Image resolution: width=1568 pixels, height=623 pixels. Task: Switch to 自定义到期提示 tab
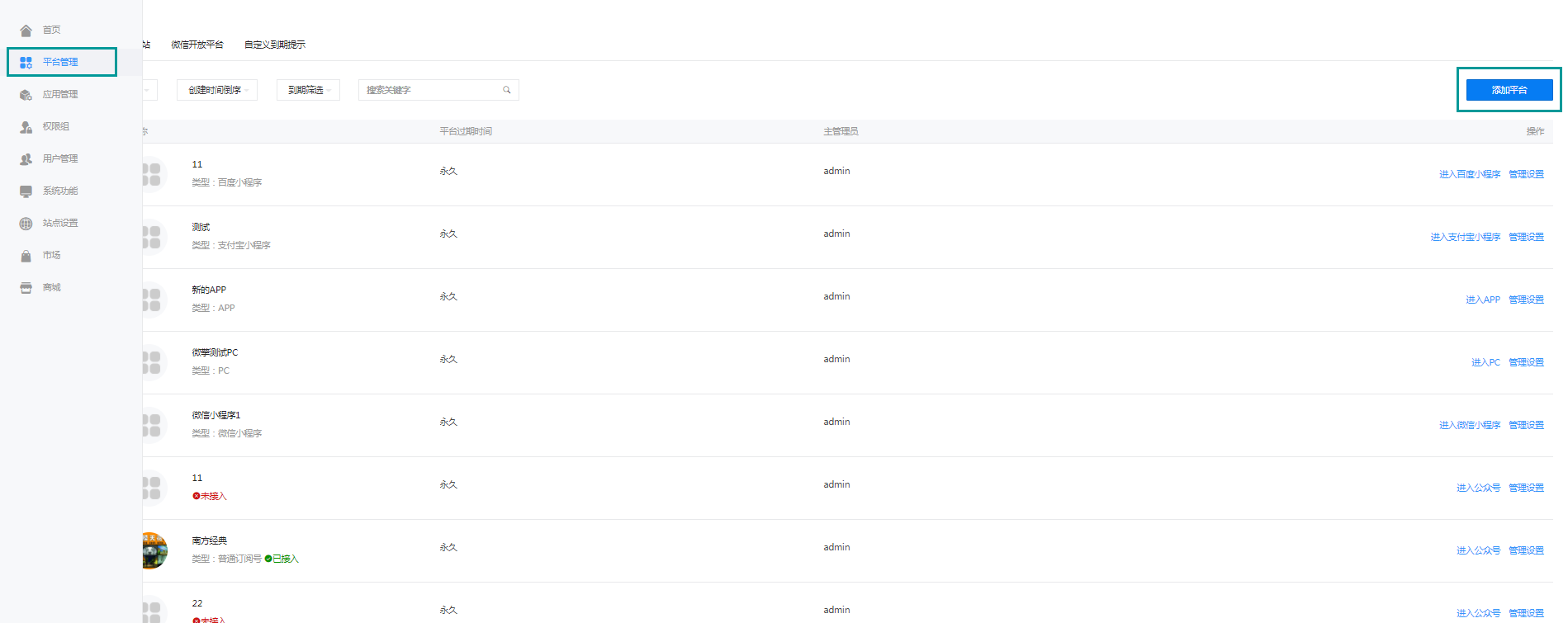[x=275, y=45]
